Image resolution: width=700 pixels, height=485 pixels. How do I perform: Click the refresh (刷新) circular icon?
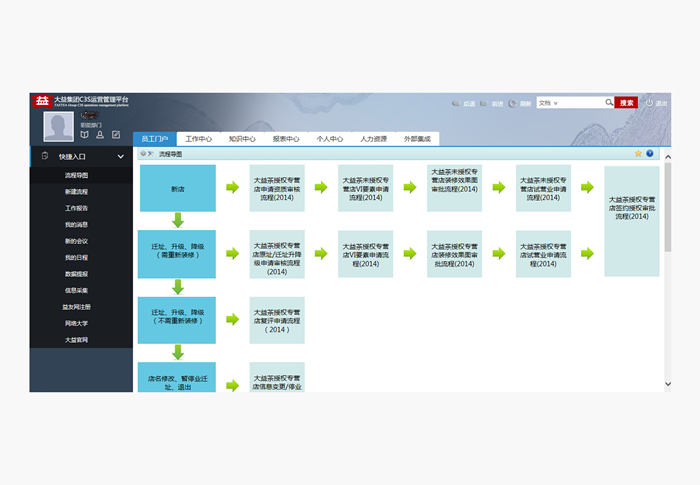point(512,103)
